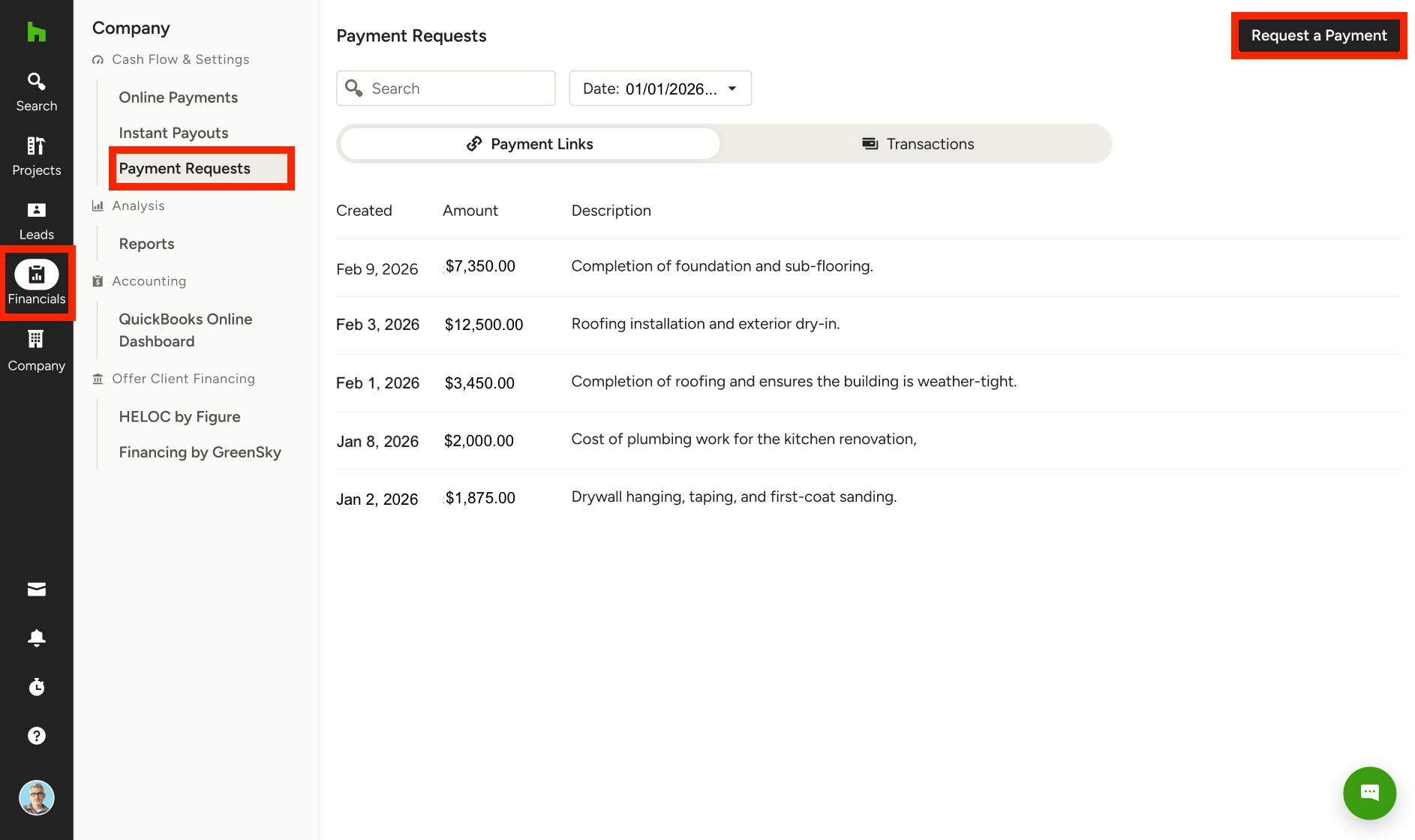This screenshot has height=840, width=1415.
Task: Show notifications via bell icon
Action: click(36, 638)
